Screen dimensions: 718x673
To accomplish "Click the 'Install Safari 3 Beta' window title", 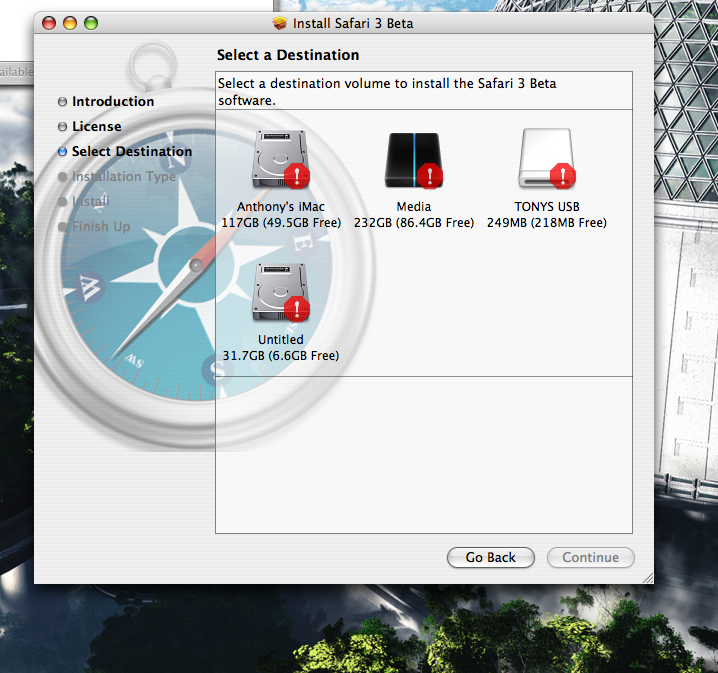I will point(353,23).
